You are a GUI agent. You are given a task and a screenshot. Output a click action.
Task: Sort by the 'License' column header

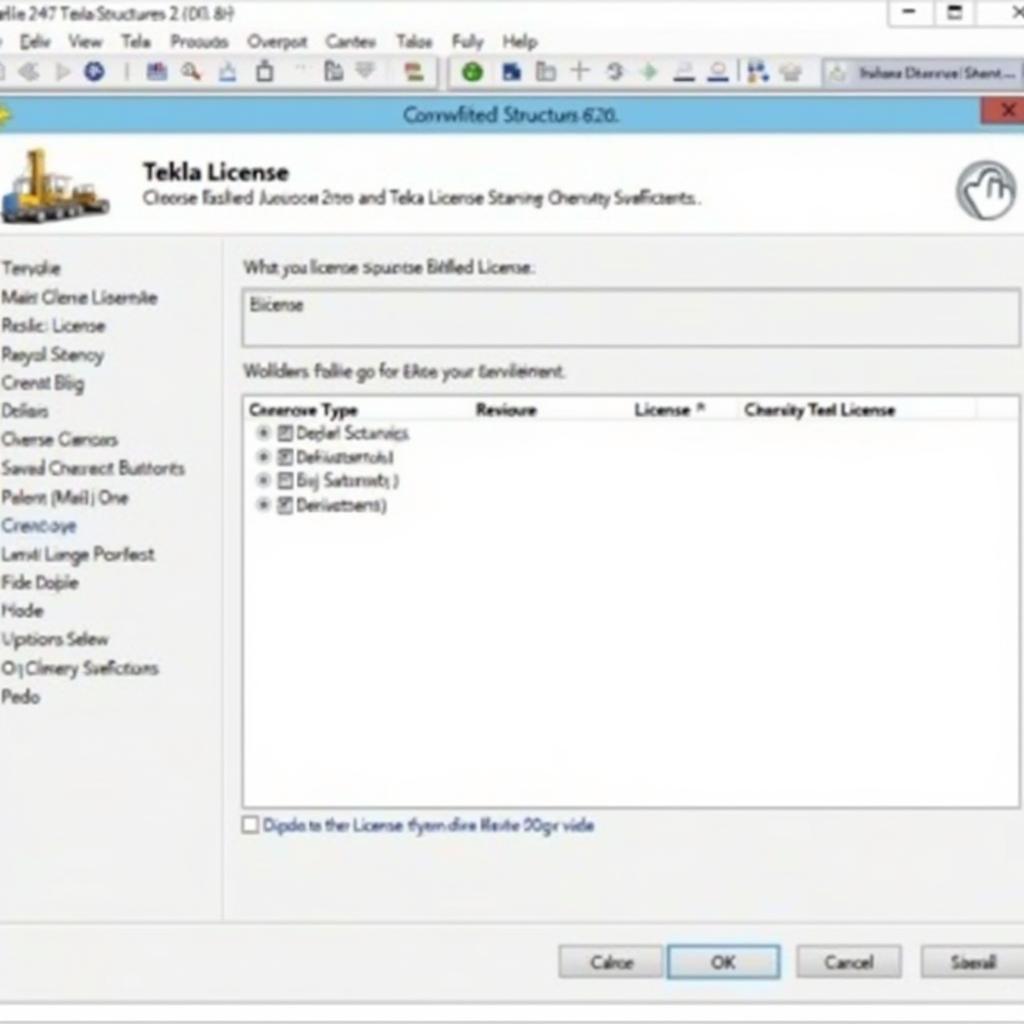coord(669,409)
